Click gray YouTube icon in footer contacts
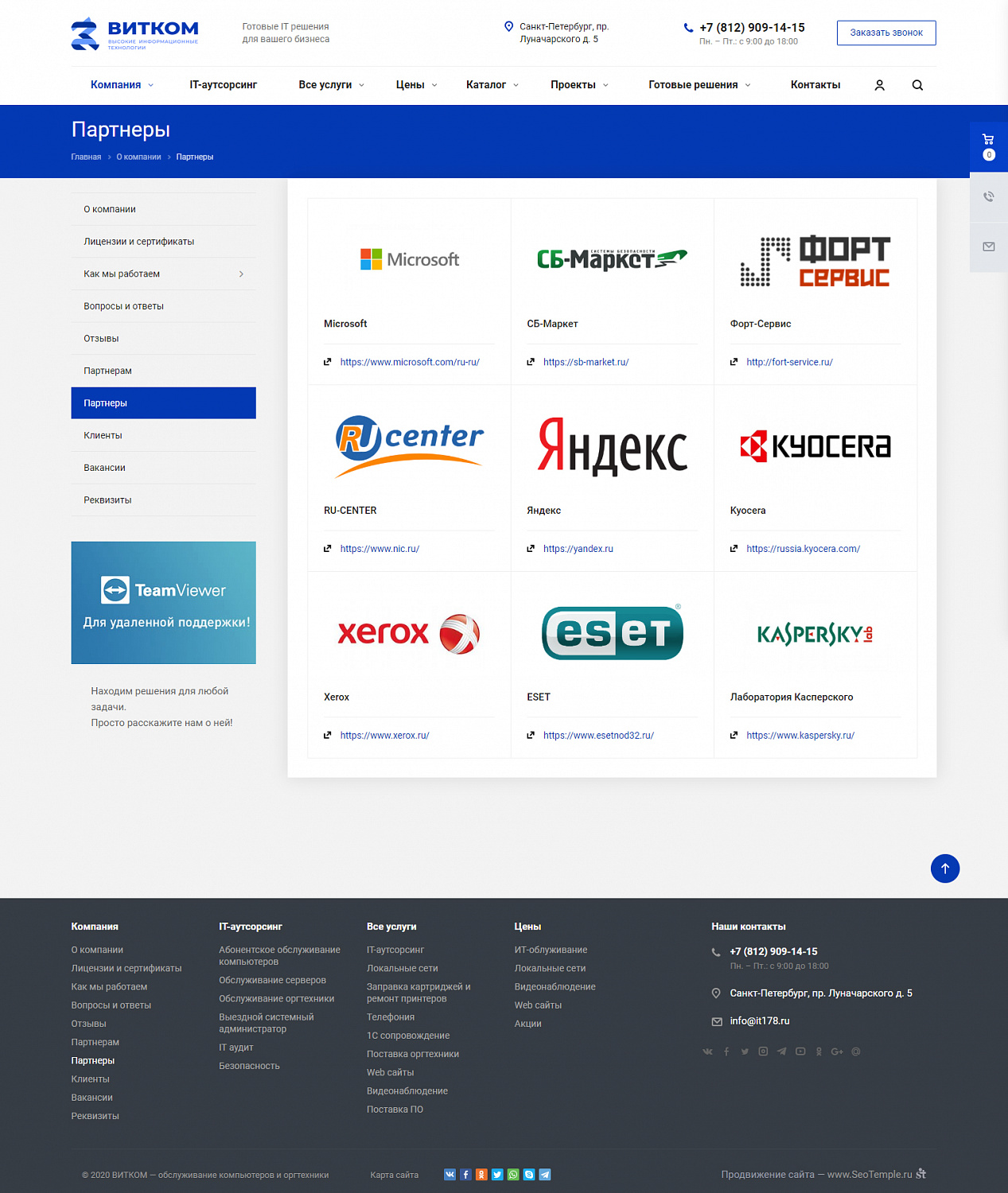 coord(800,1051)
